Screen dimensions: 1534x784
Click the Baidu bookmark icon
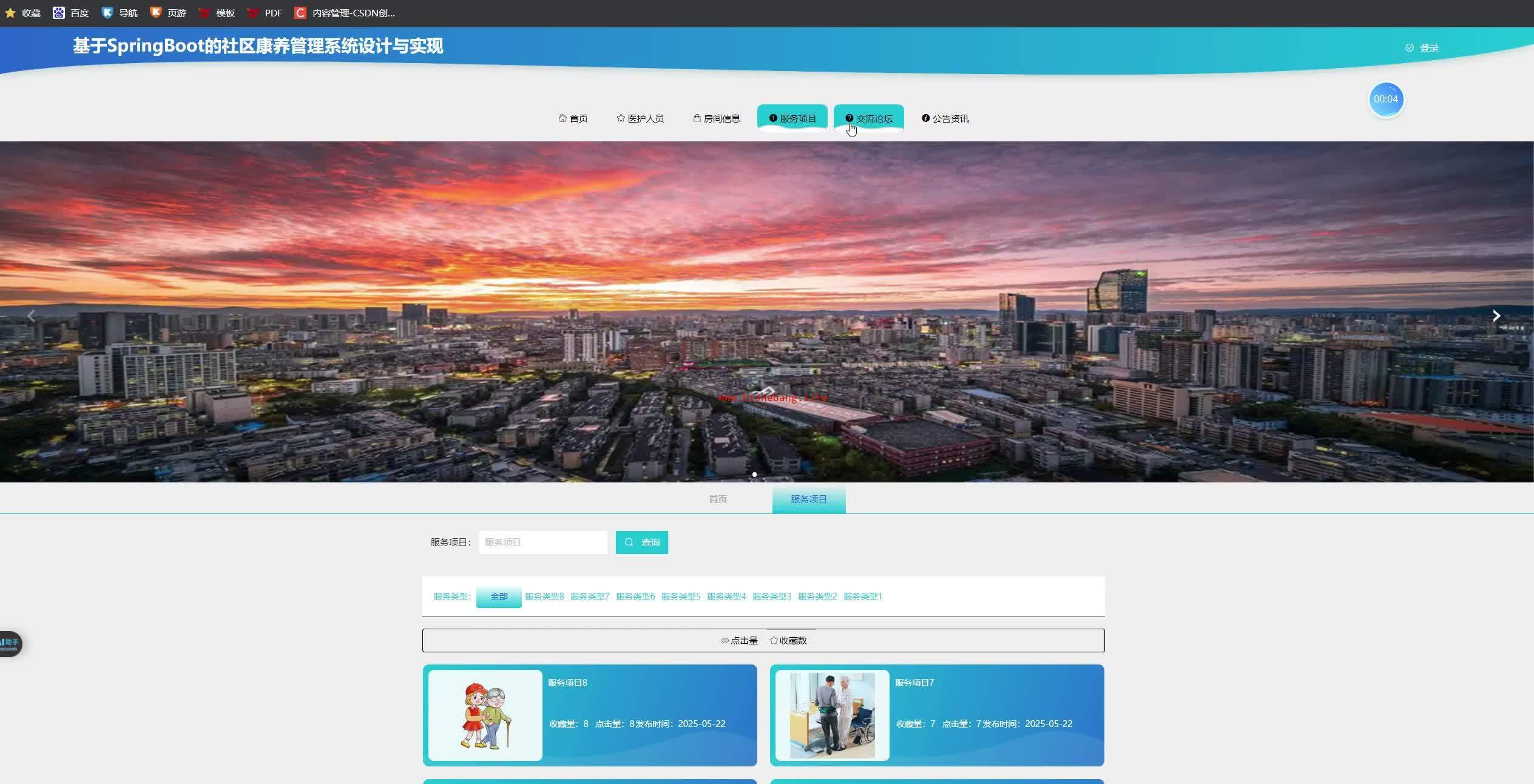[59, 13]
